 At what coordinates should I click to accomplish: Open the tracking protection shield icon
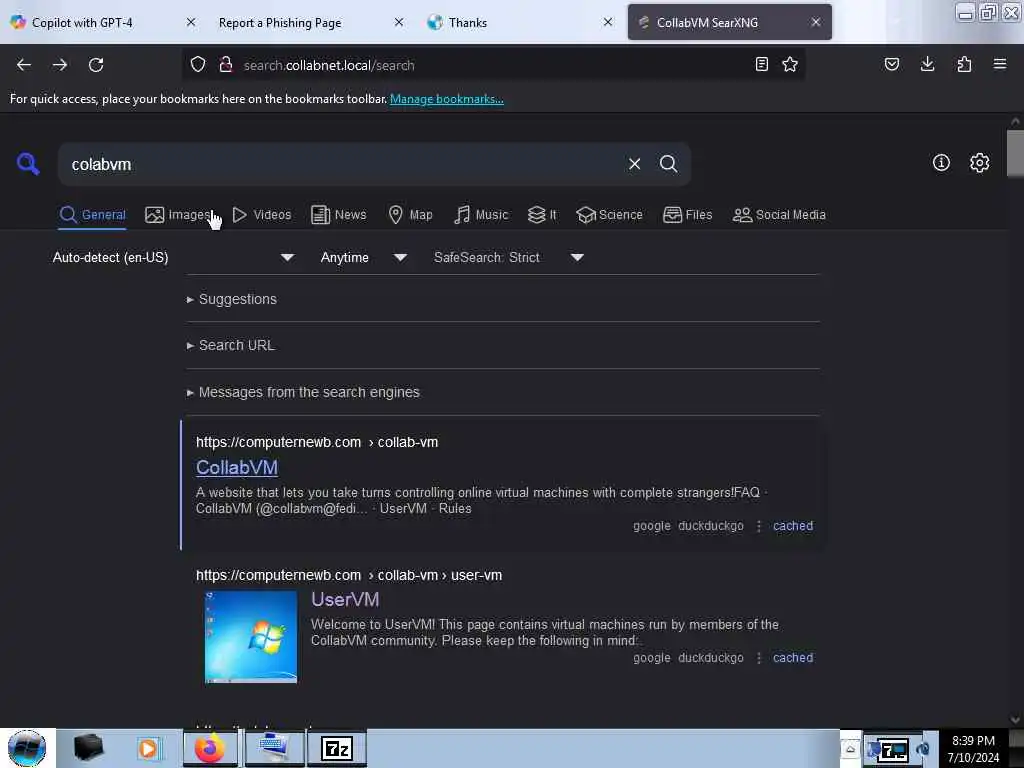tap(198, 65)
